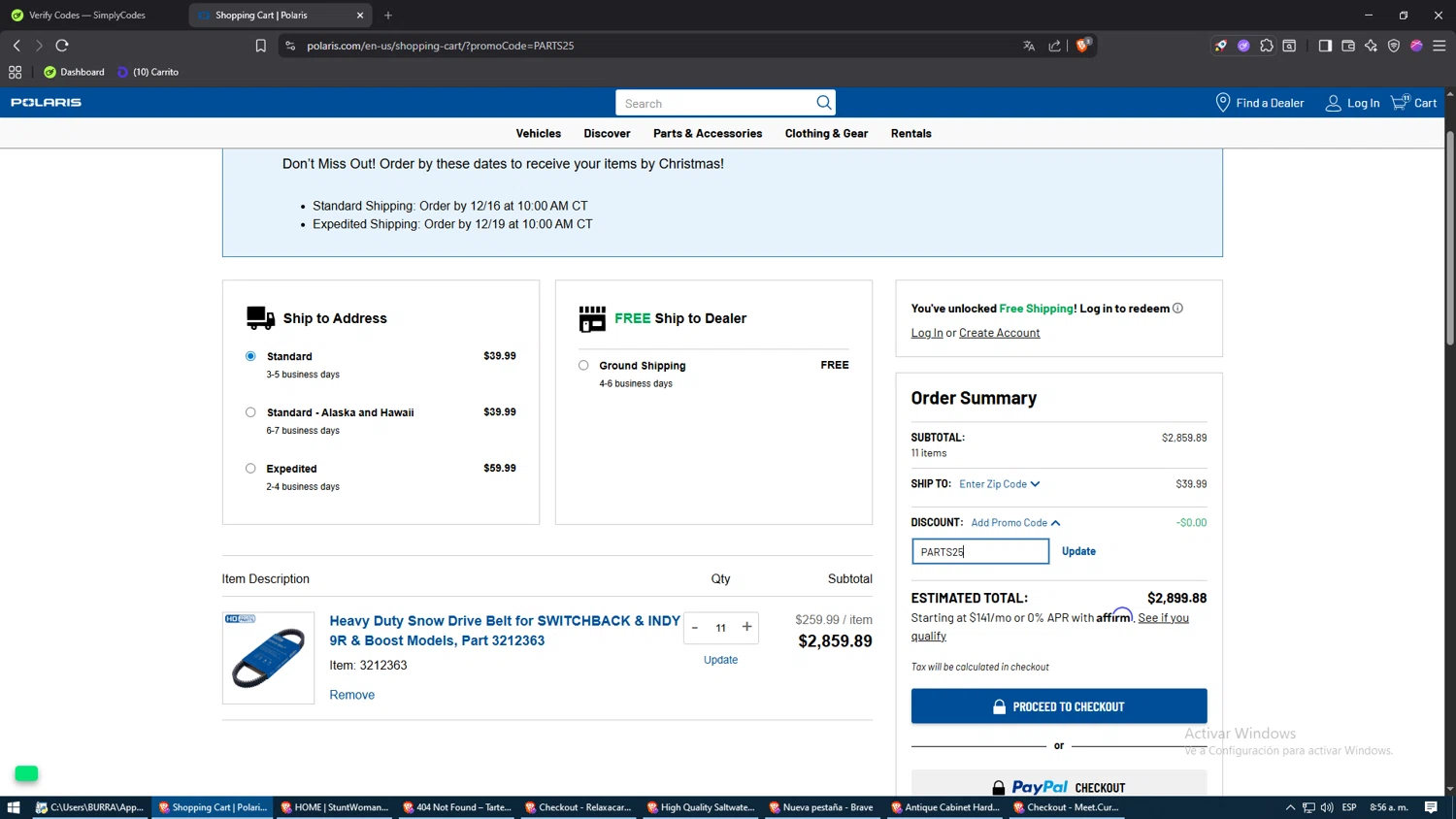
Task: Open Discover menu
Action: 607,134
